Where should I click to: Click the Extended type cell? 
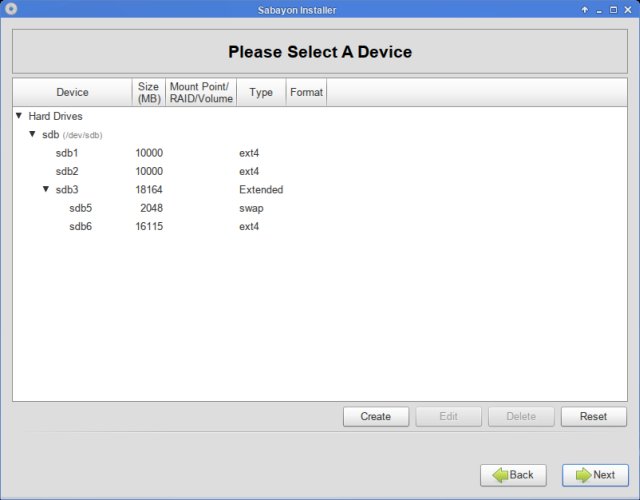tap(261, 190)
